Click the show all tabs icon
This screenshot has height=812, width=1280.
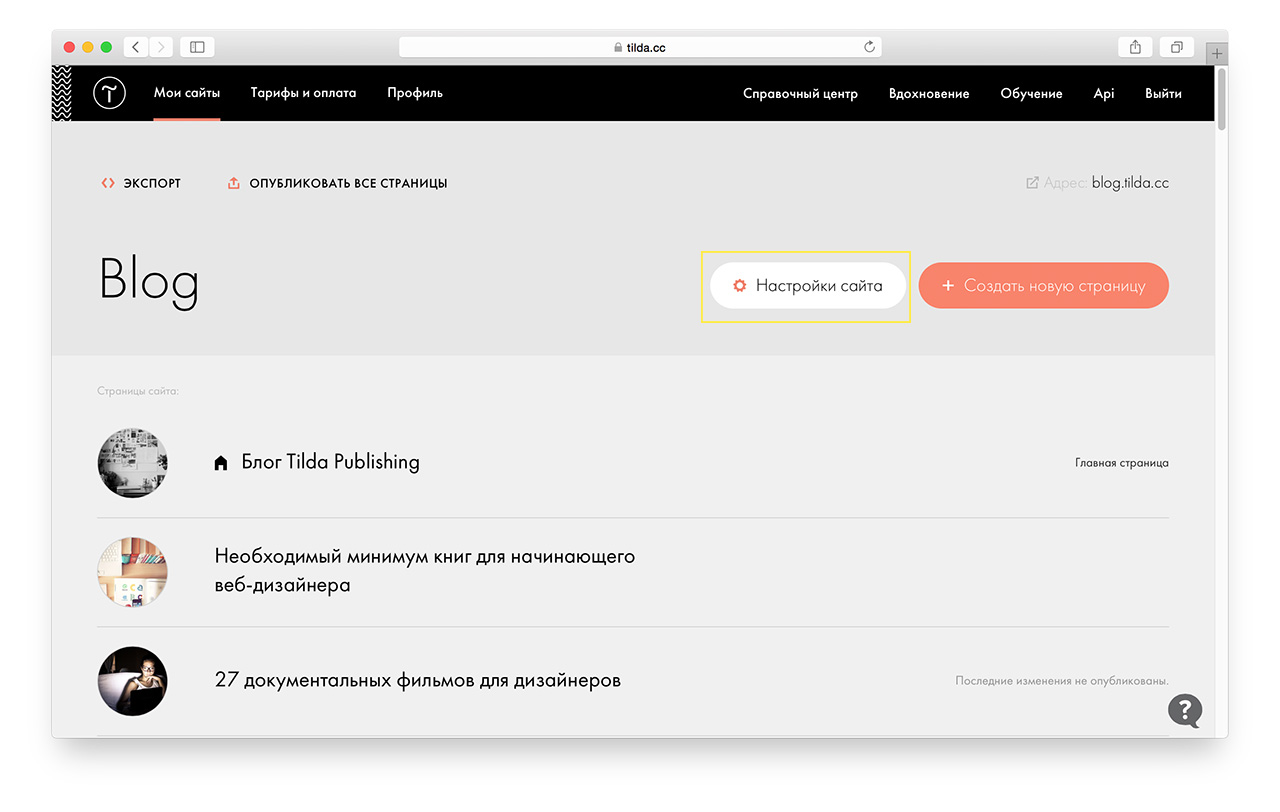[1176, 47]
